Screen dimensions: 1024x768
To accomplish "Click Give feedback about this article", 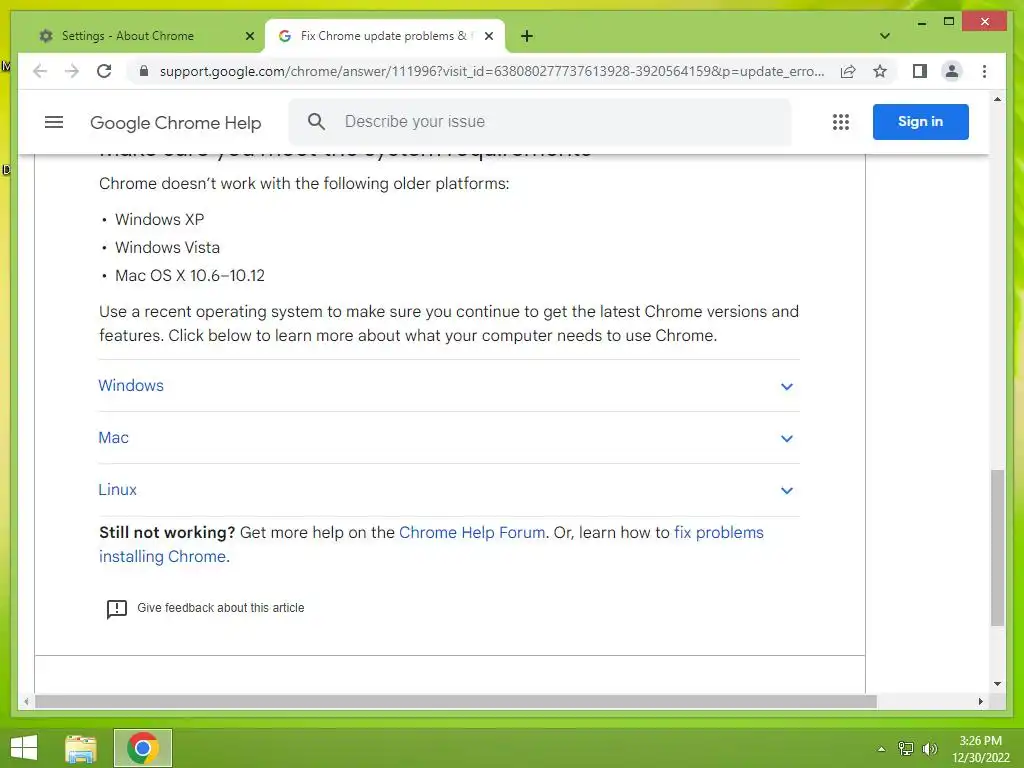I will coord(221,608).
